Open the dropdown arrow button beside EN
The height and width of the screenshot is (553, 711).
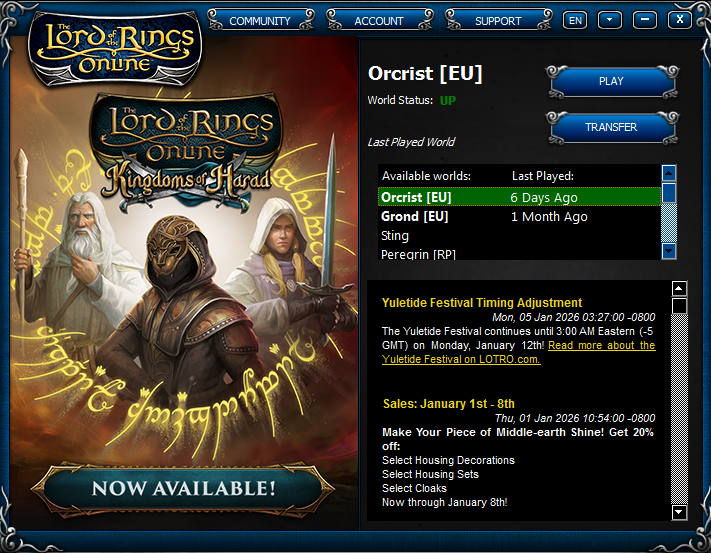609,20
